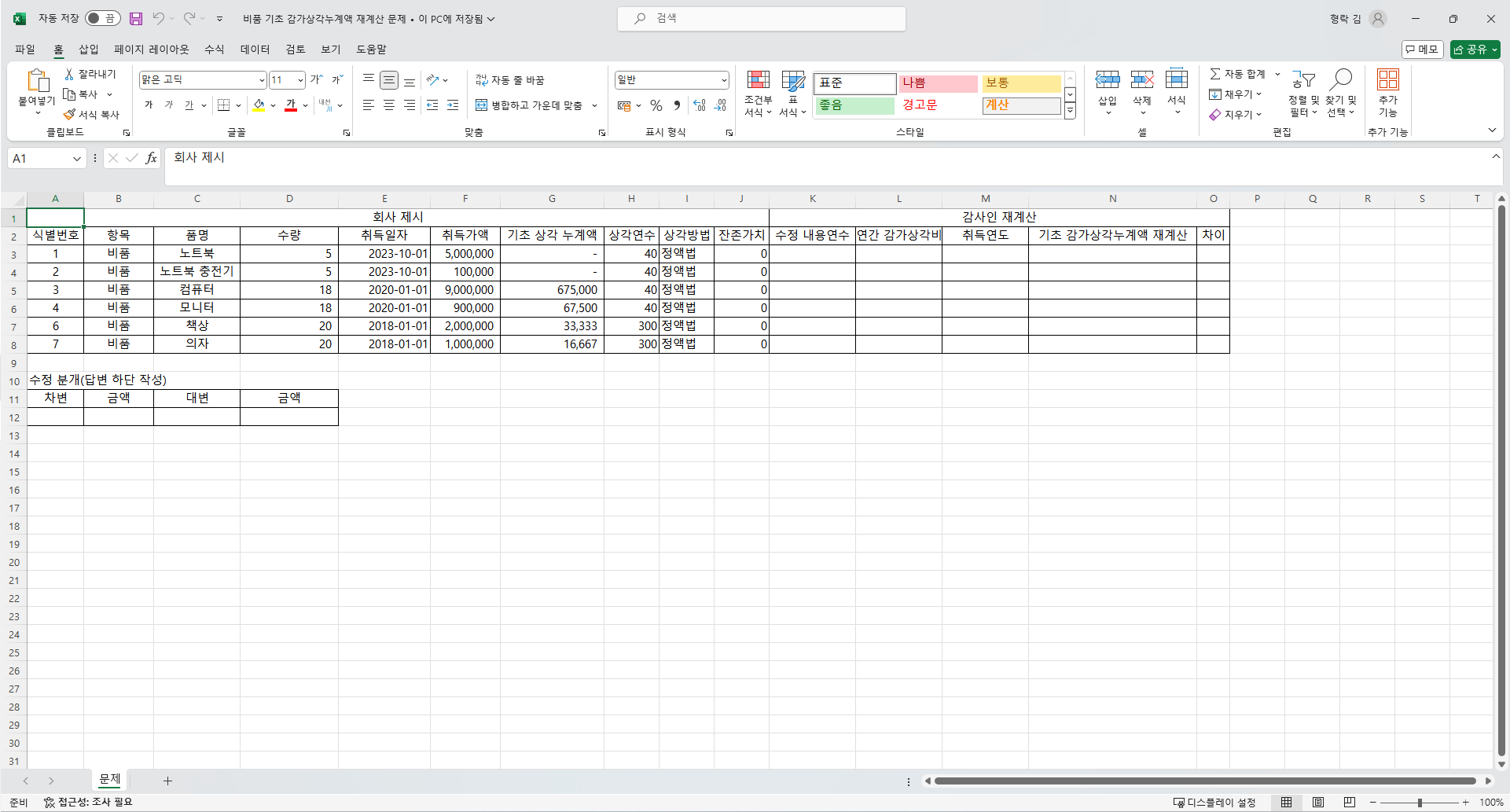Viewport: 1510px width, 812px height.
Task: Open the 수식 (Formulas) ribbon tab
Action: (x=214, y=49)
